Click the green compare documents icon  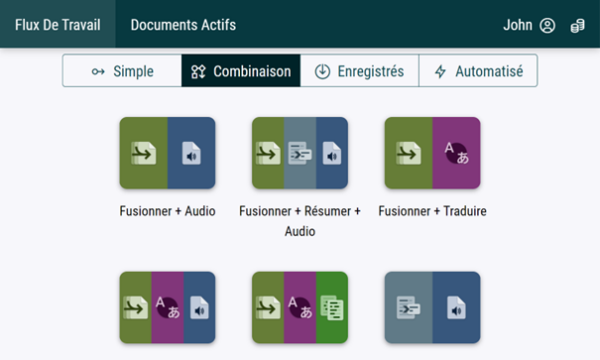click(x=332, y=308)
